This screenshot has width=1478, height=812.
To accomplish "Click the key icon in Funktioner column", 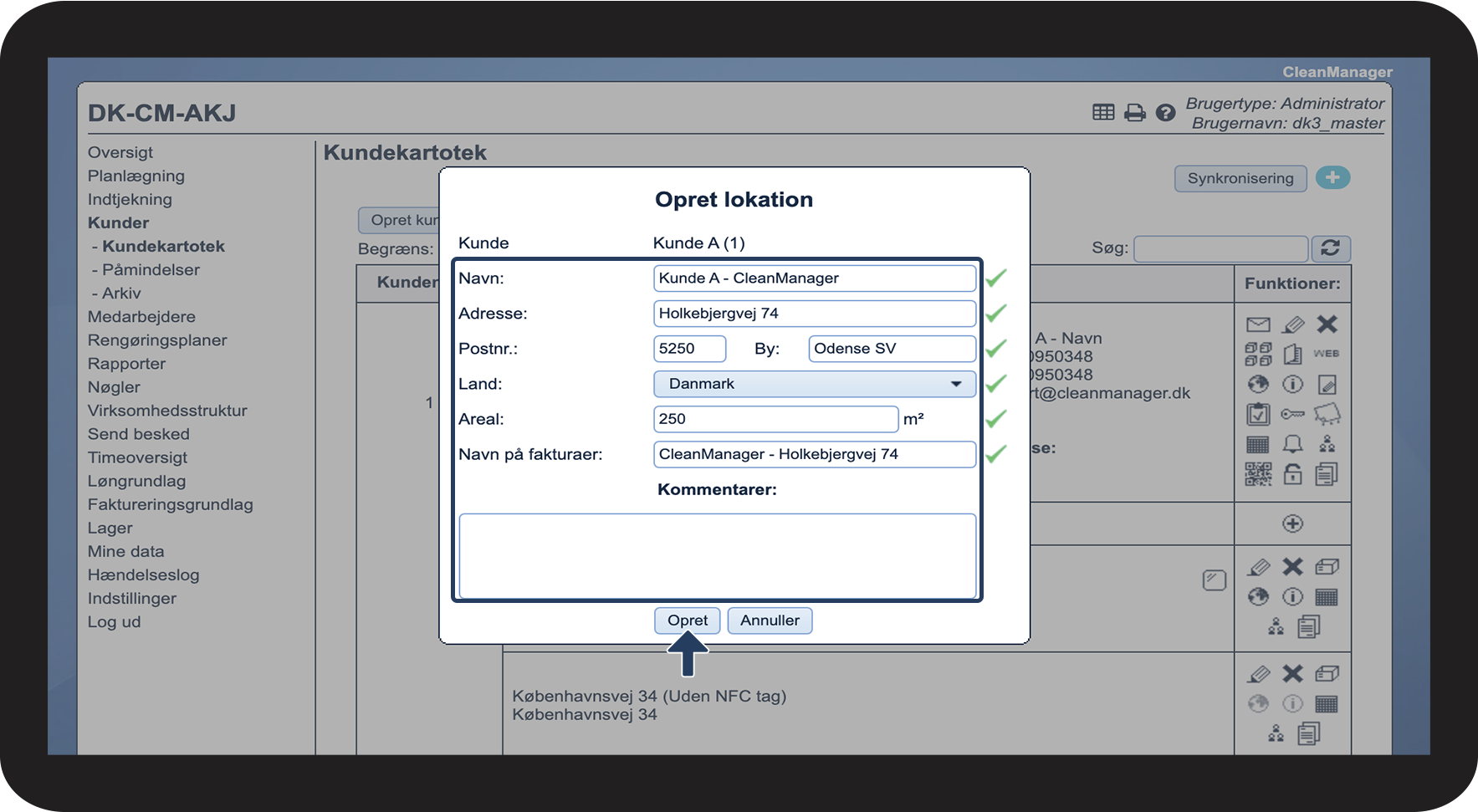I will pos(1292,414).
